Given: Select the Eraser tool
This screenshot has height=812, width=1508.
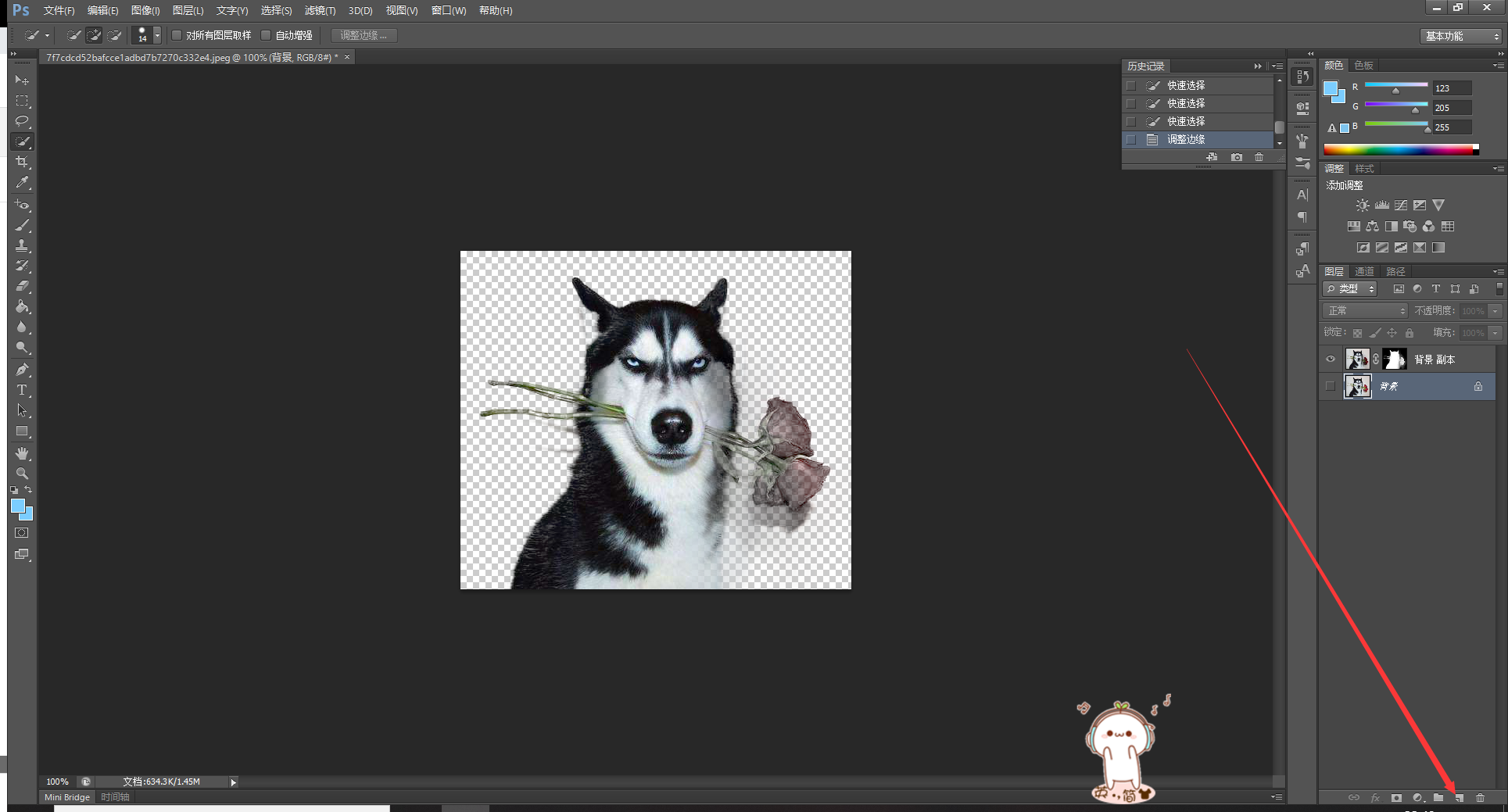Looking at the screenshot, I should [22, 286].
